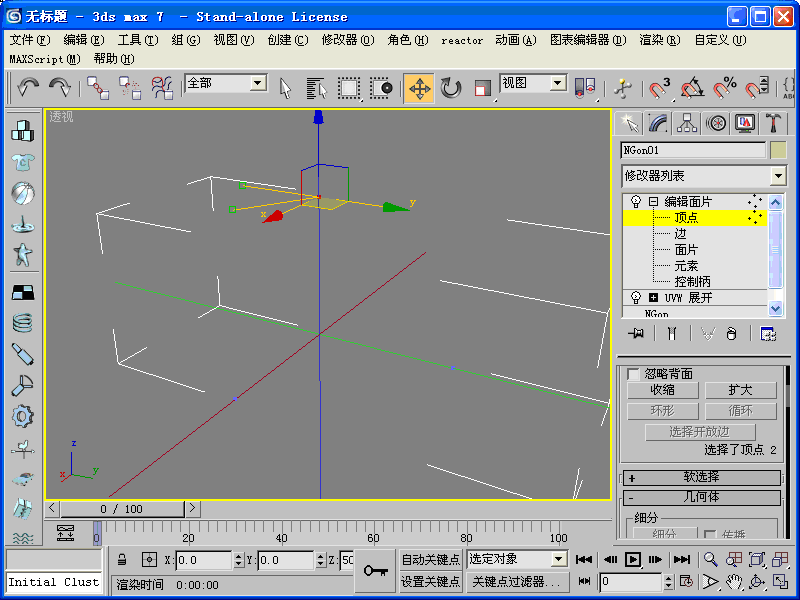The image size is (800, 600).
Task: Toggle lightbulb for 编辑面片 modifier
Action: point(634,201)
